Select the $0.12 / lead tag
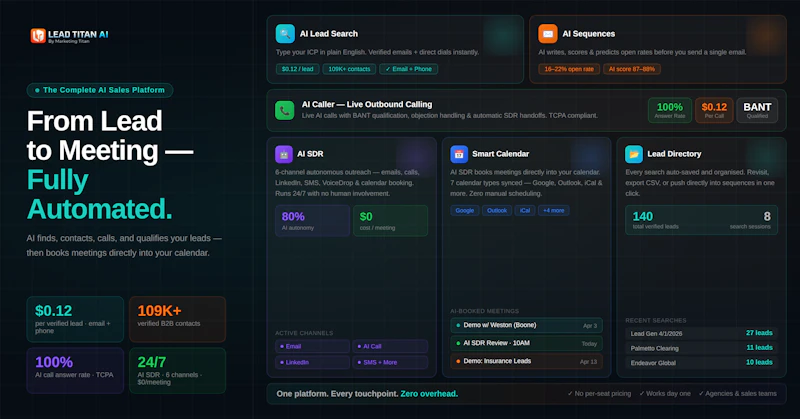800x419 pixels. (297, 69)
